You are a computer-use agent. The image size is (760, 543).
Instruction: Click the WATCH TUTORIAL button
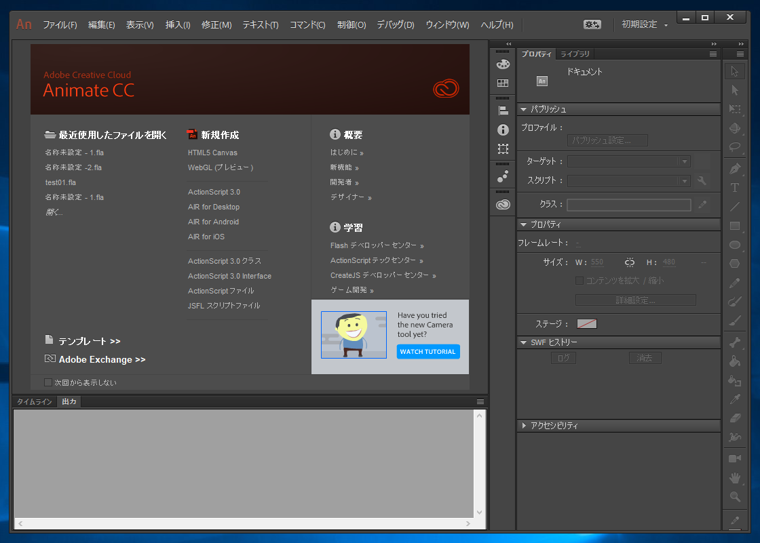pos(428,351)
